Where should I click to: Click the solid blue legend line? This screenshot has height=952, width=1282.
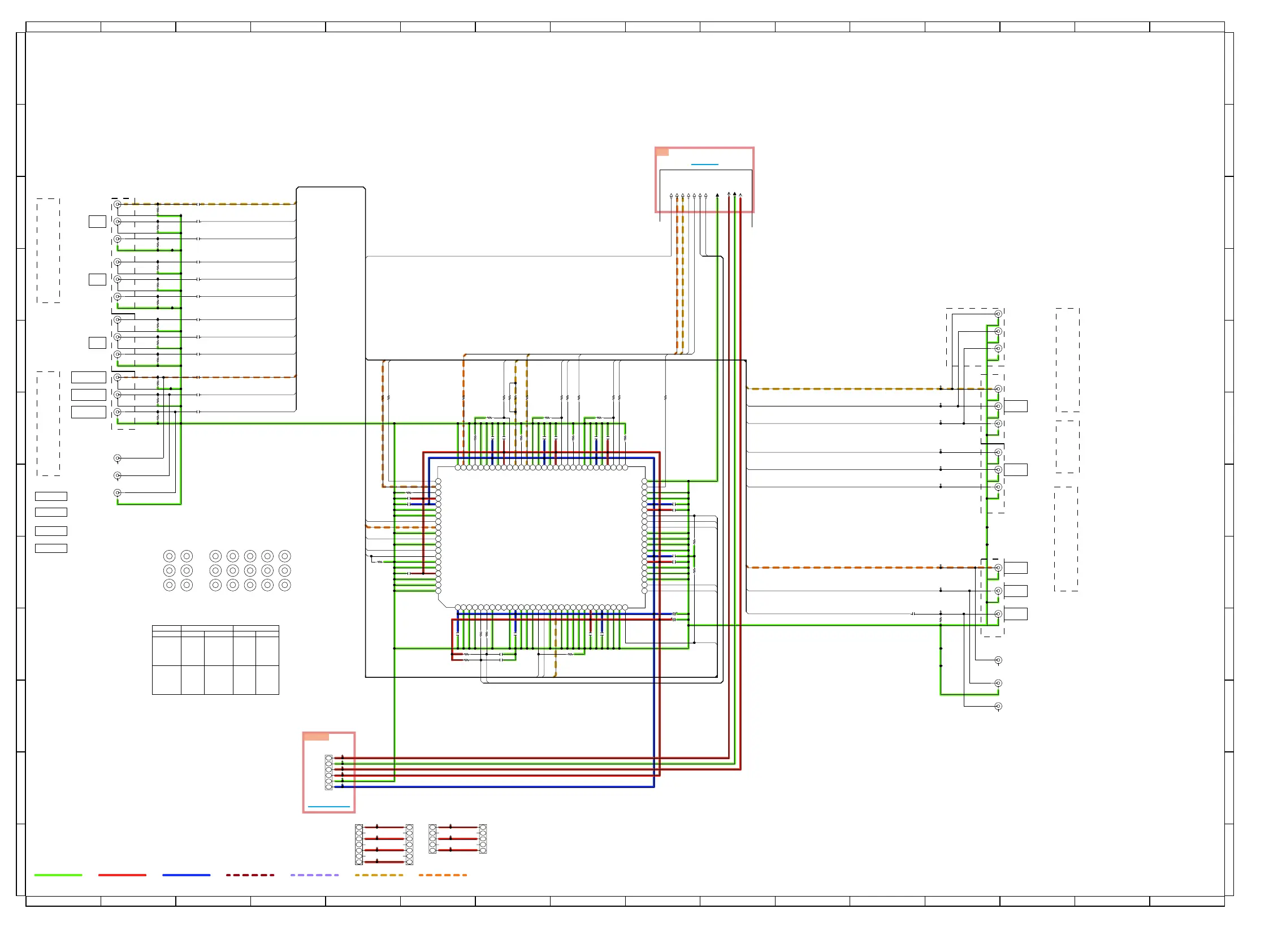[186, 875]
